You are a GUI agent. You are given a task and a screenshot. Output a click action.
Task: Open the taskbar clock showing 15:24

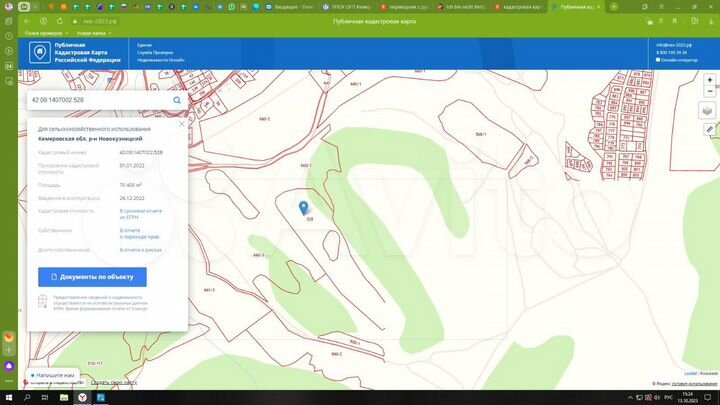coord(687,397)
